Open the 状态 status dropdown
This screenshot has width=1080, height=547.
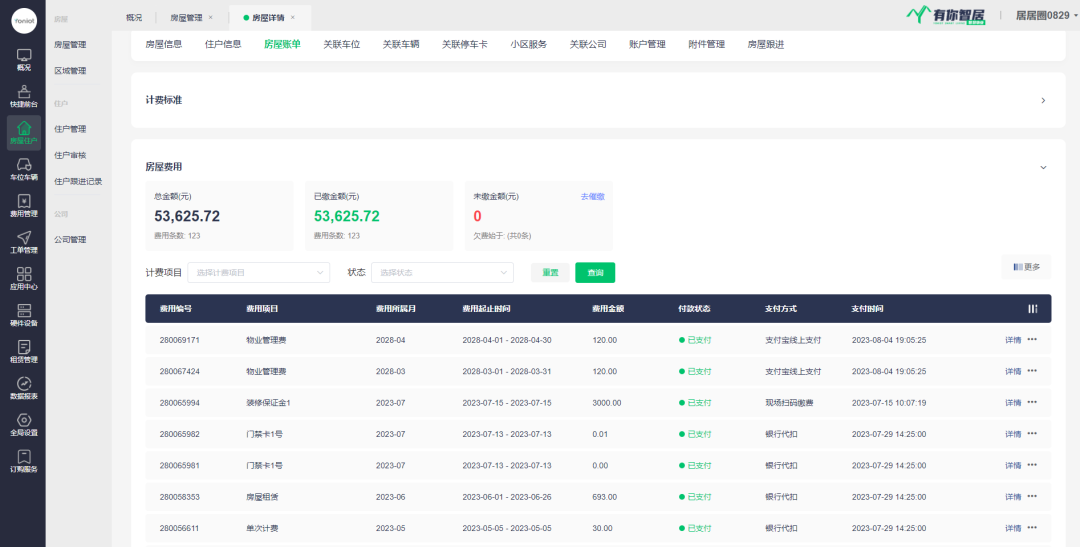coord(441,272)
